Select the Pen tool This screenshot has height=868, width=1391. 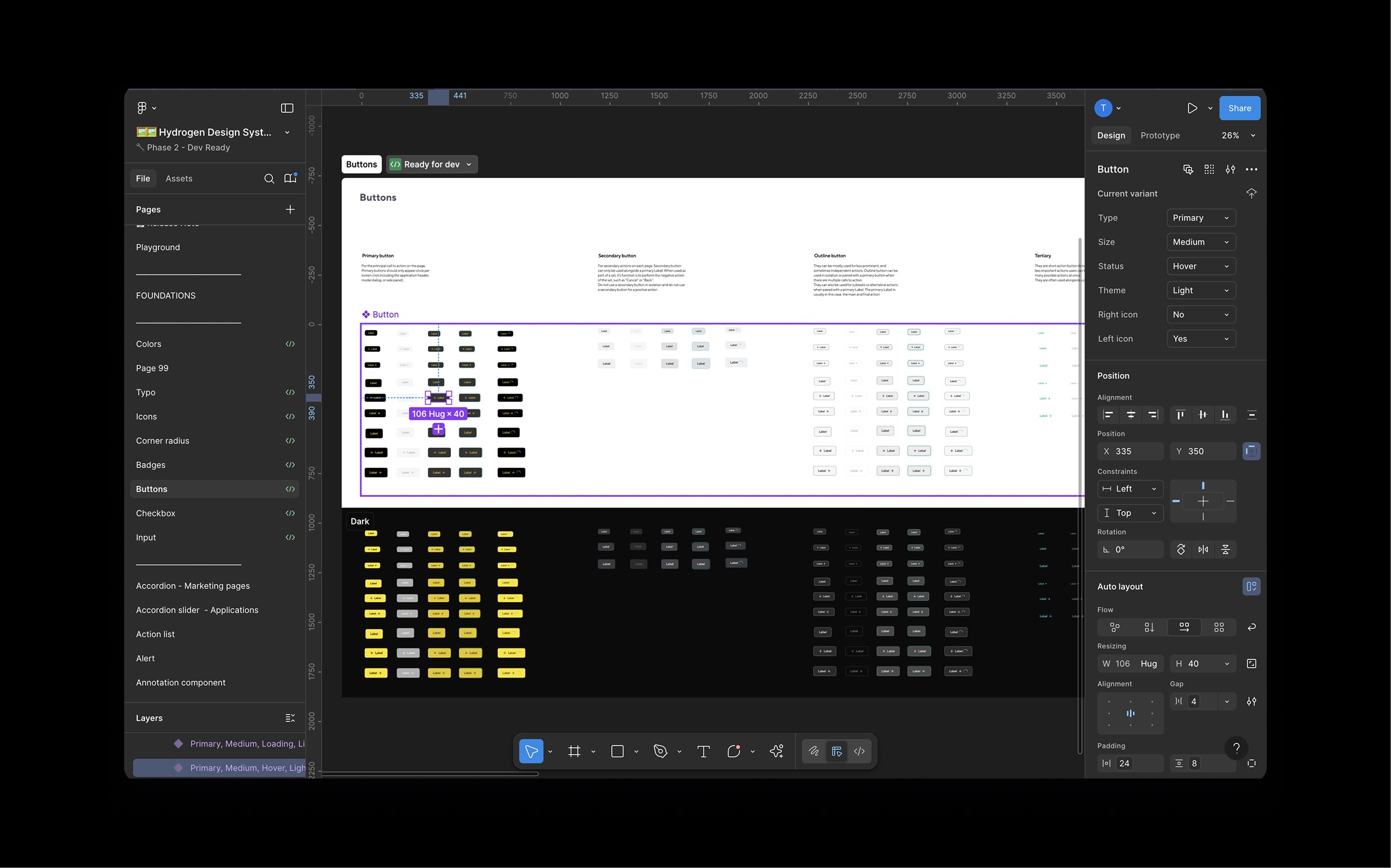(661, 752)
